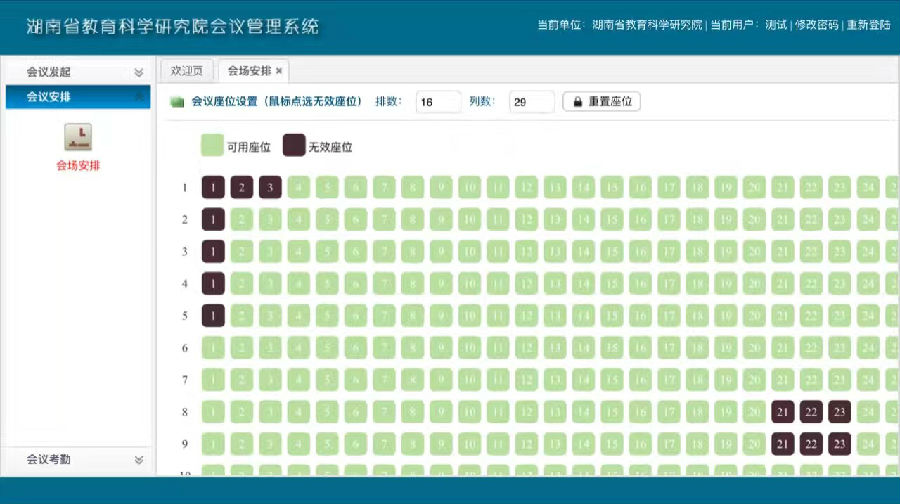Switch to the 欢迎页 tab
Image resolution: width=900 pixels, height=504 pixels.
[x=186, y=71]
